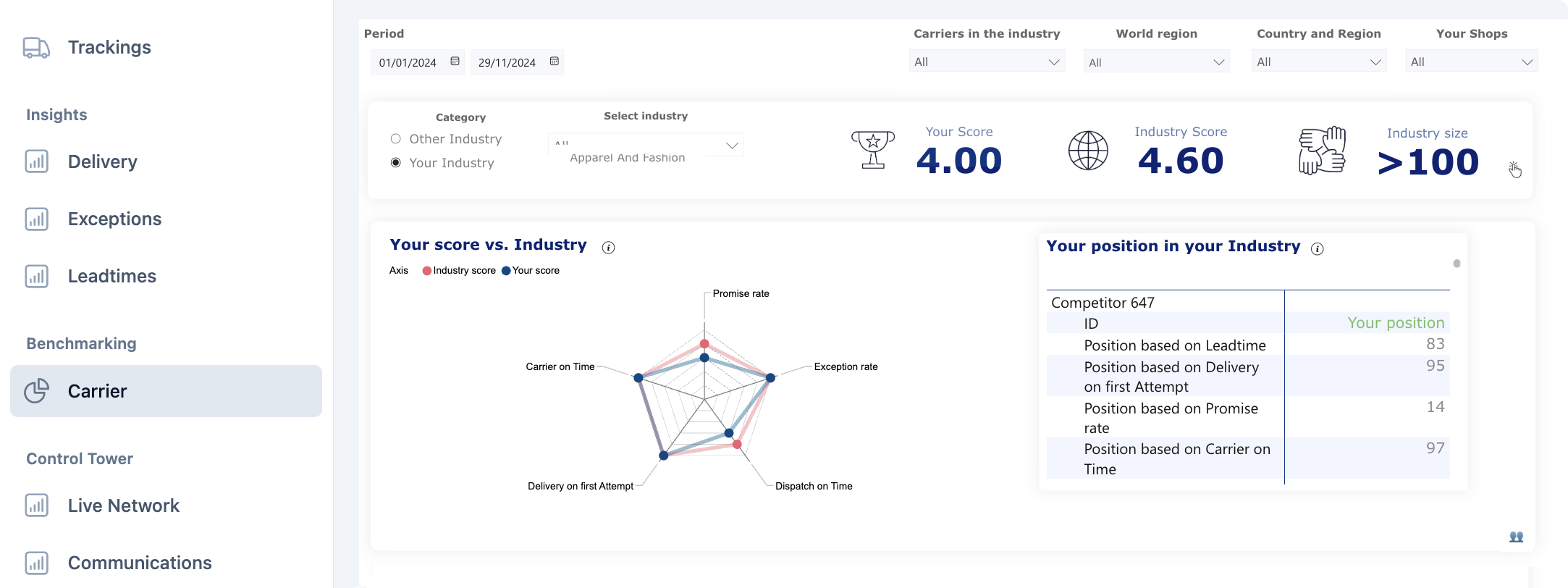Viewport: 1568px width, 588px height.
Task: Click the start date field 01/01/2024
Action: [x=408, y=62]
